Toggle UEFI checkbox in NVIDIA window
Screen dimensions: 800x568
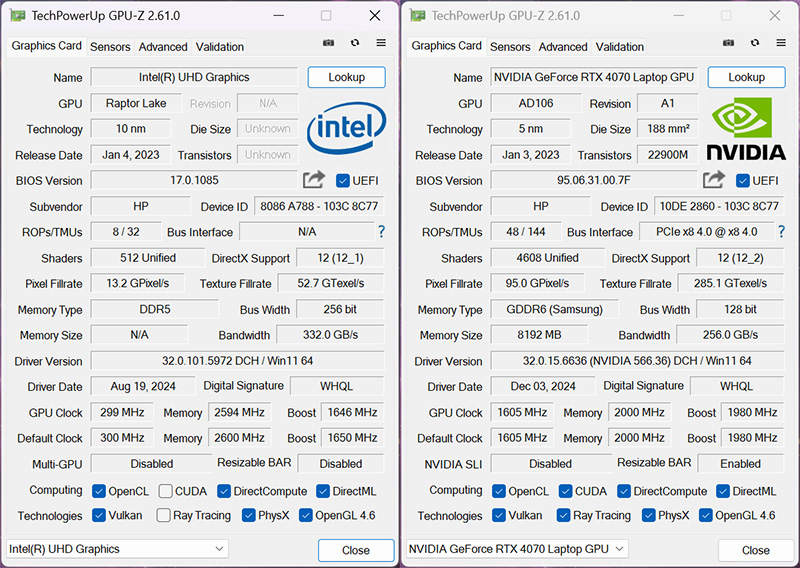[743, 181]
